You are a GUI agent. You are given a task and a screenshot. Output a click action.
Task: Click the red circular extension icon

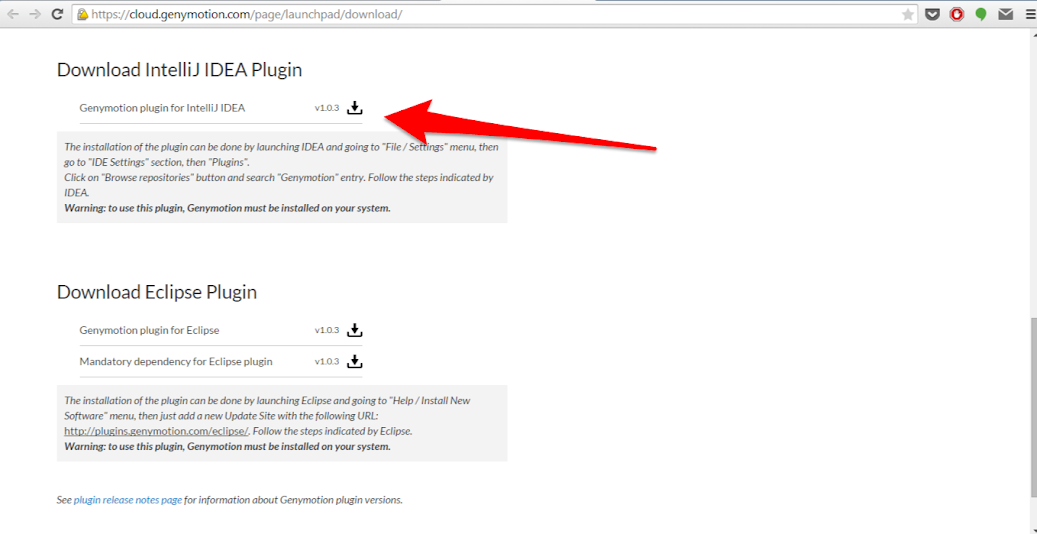pyautogui.click(x=956, y=14)
